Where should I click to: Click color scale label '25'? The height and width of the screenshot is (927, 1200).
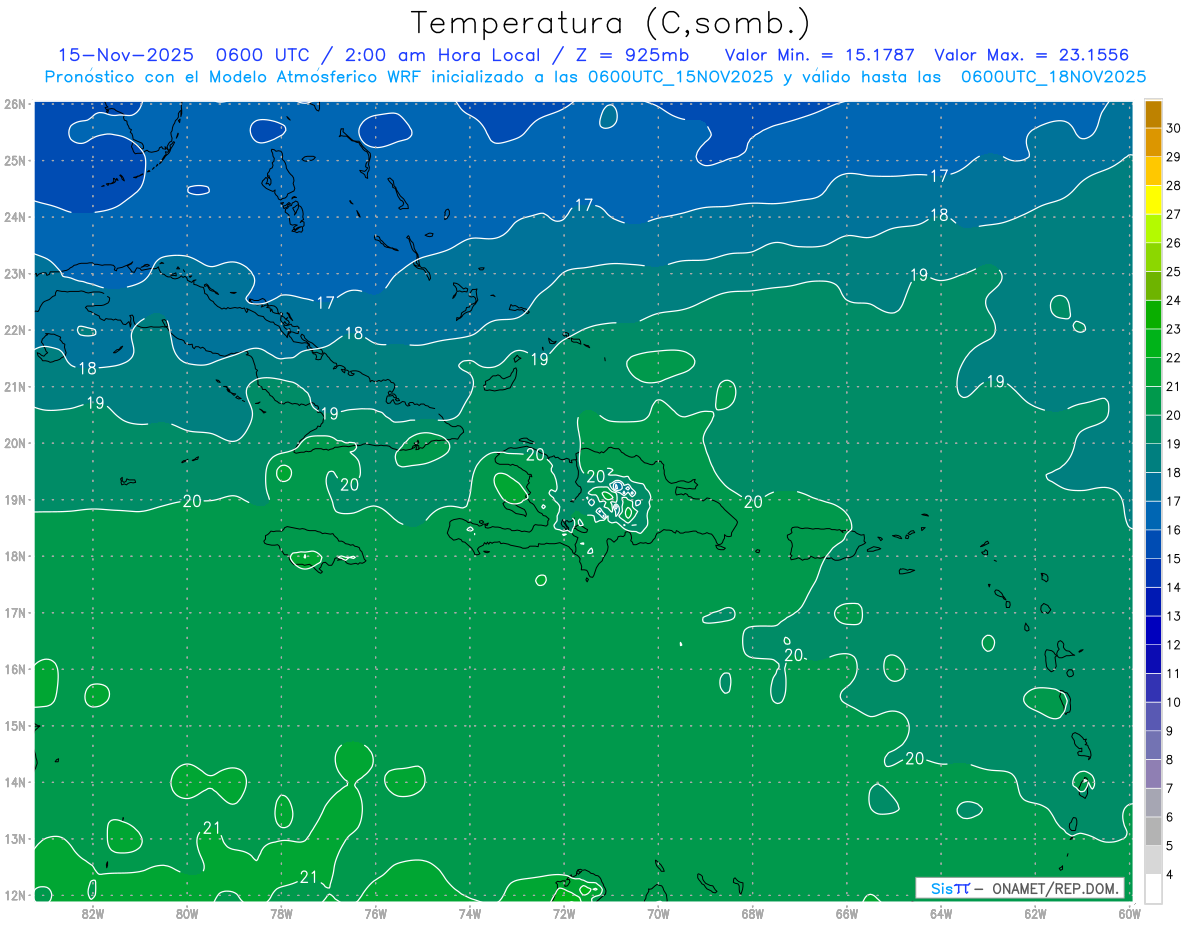pos(1173,272)
